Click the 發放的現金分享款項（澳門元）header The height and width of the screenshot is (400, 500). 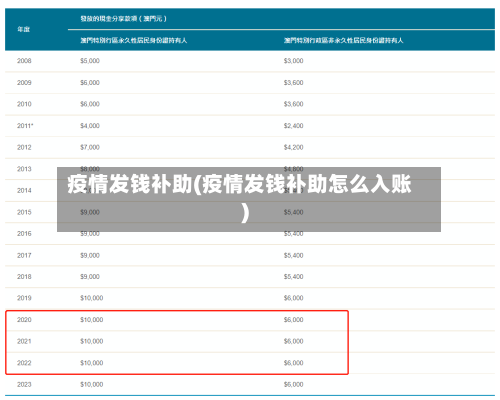[123, 19]
